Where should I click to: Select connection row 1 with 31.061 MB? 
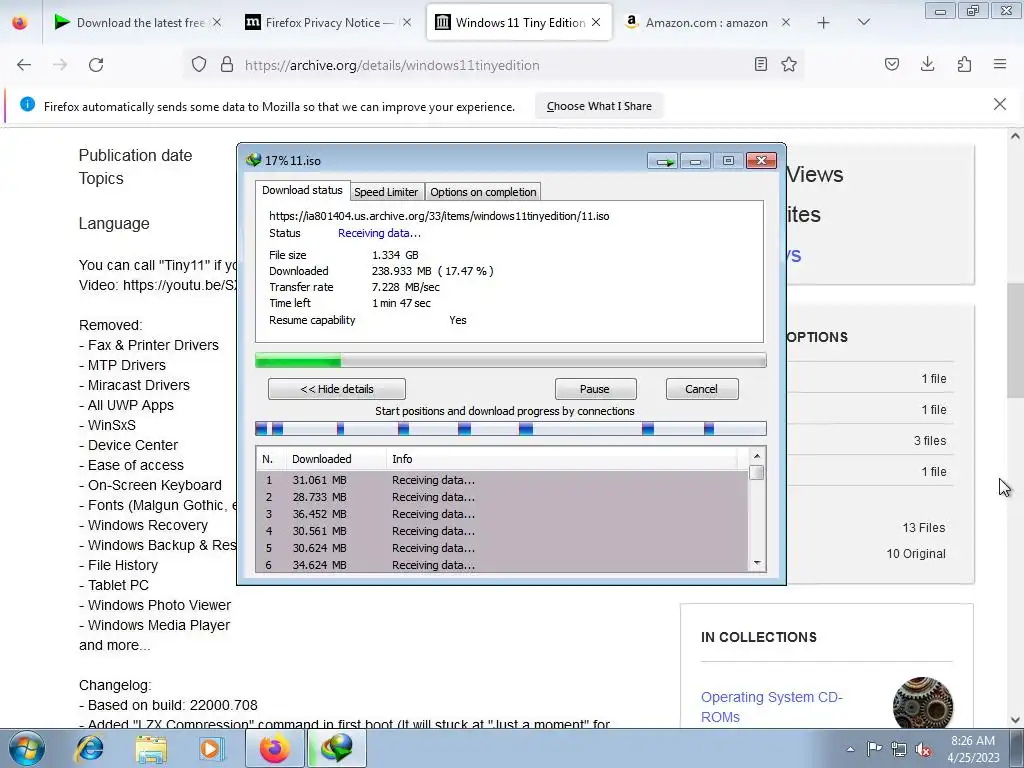click(x=502, y=480)
